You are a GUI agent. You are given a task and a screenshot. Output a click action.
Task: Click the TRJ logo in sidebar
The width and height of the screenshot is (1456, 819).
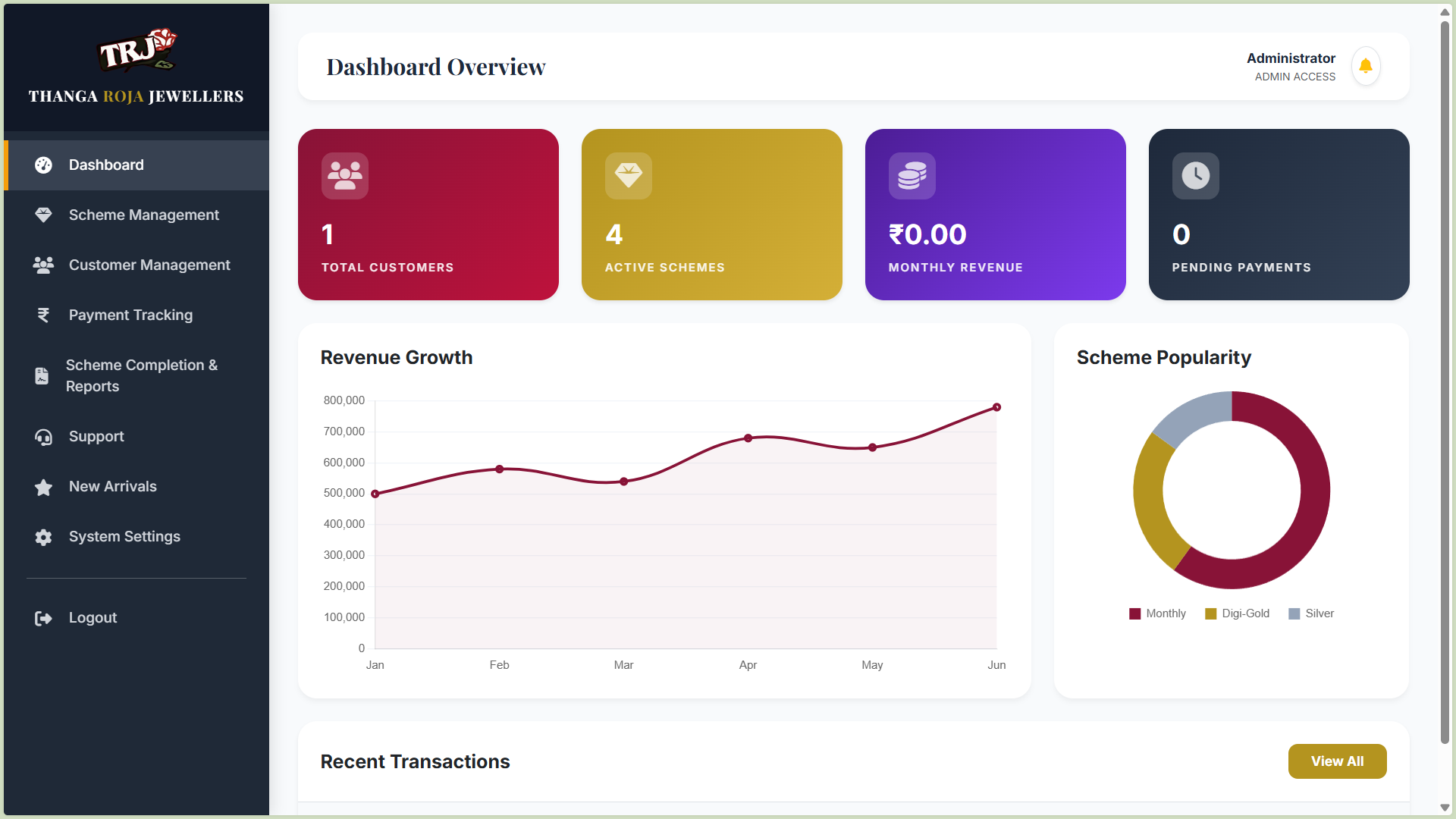[137, 52]
